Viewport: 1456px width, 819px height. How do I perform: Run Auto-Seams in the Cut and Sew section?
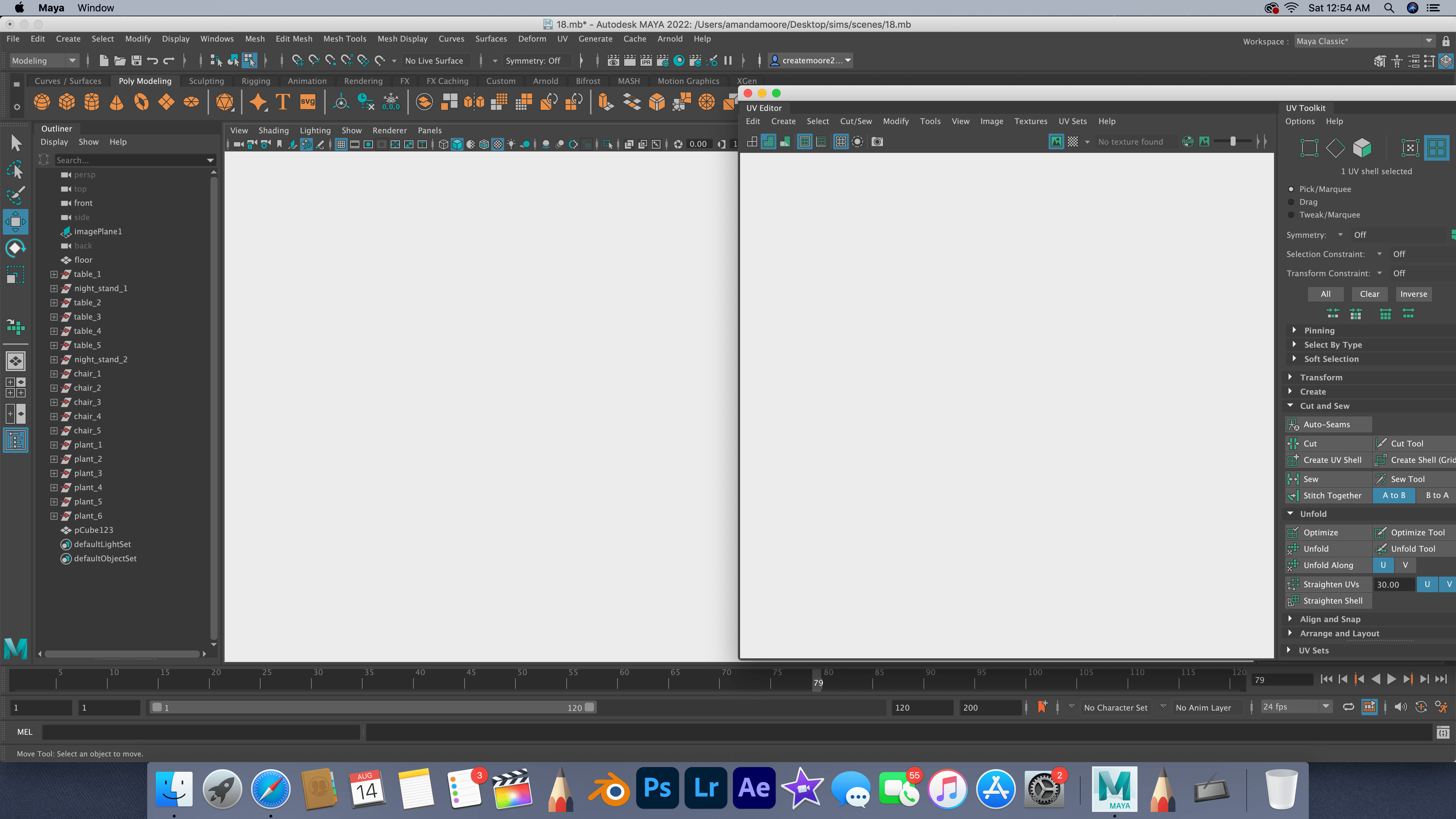[1328, 424]
